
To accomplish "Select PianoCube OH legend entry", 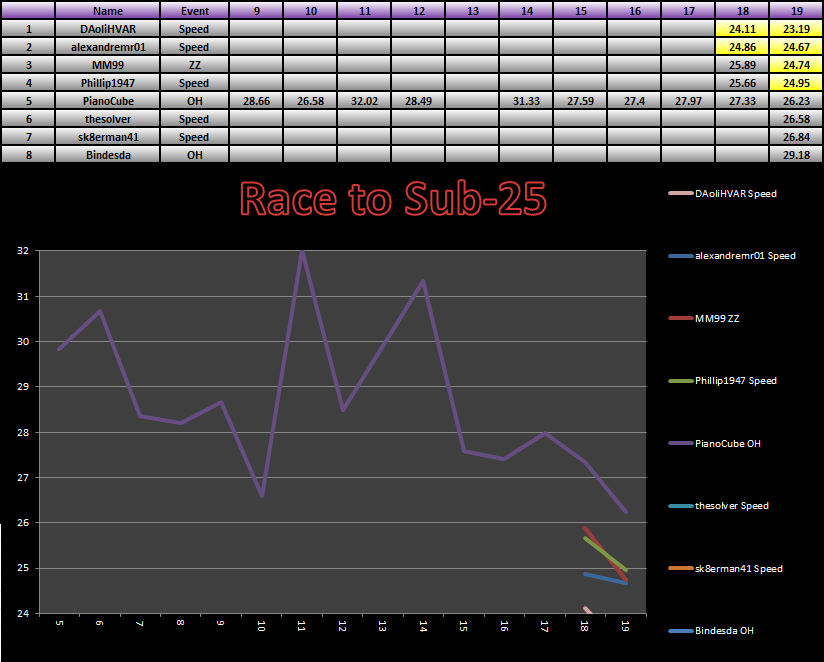I will point(715,443).
